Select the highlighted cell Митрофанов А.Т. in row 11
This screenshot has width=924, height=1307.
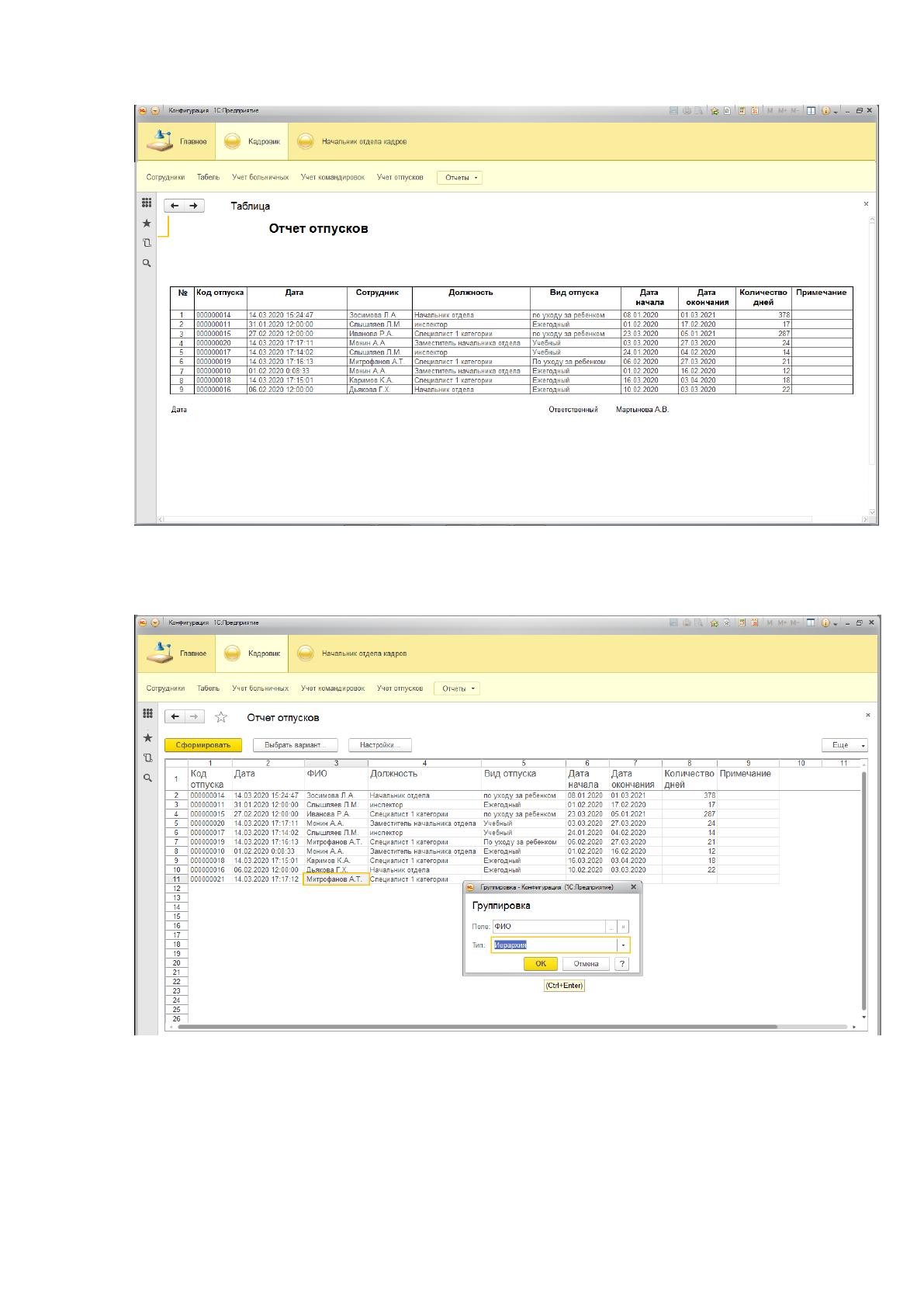coord(336,879)
